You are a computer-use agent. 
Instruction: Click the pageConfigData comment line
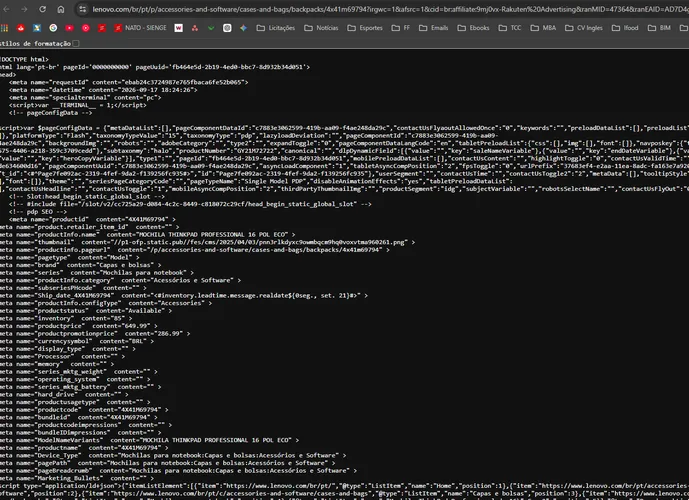(51, 112)
